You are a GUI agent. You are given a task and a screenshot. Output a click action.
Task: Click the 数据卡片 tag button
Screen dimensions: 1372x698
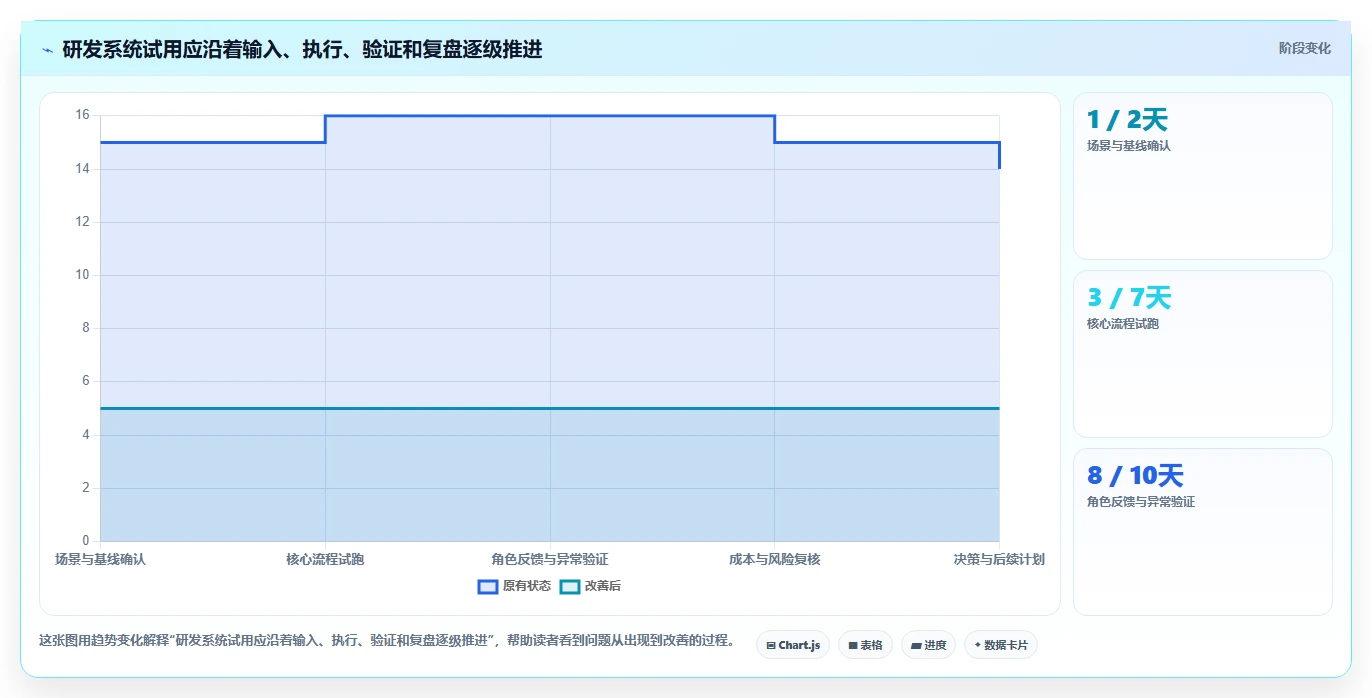1000,645
